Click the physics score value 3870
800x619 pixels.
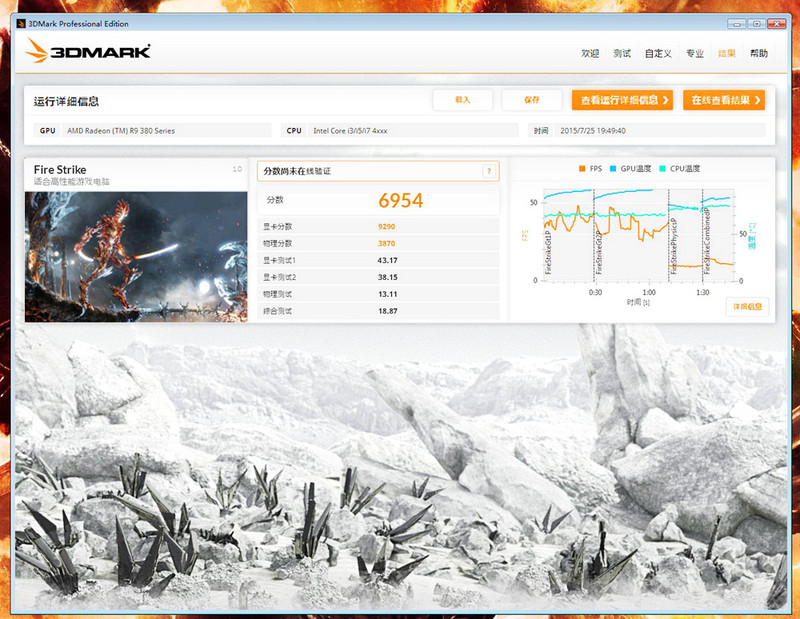click(386, 243)
